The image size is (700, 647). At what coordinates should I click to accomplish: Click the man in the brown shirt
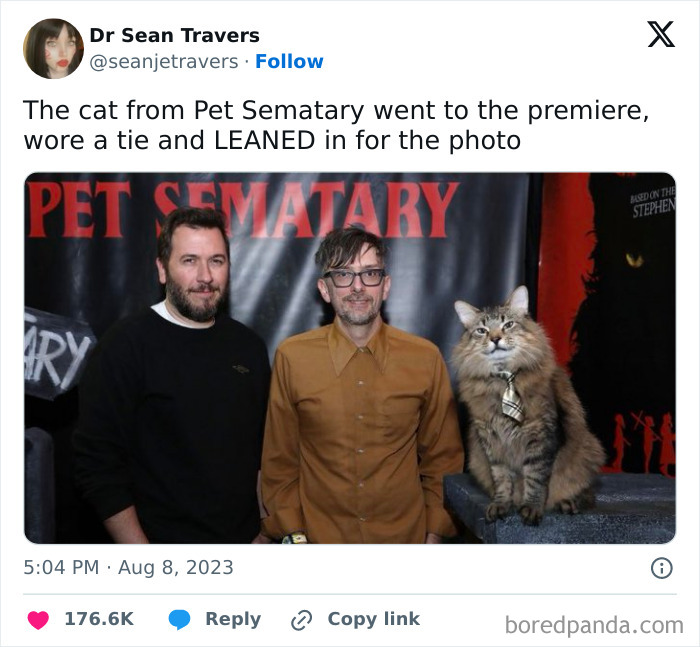[359, 388]
